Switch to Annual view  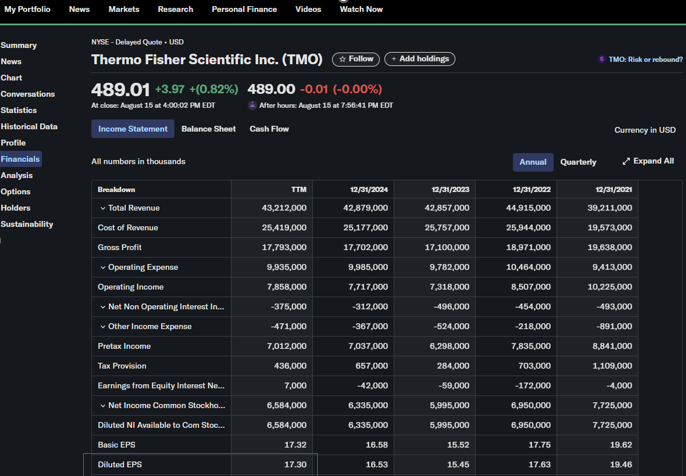click(x=533, y=162)
